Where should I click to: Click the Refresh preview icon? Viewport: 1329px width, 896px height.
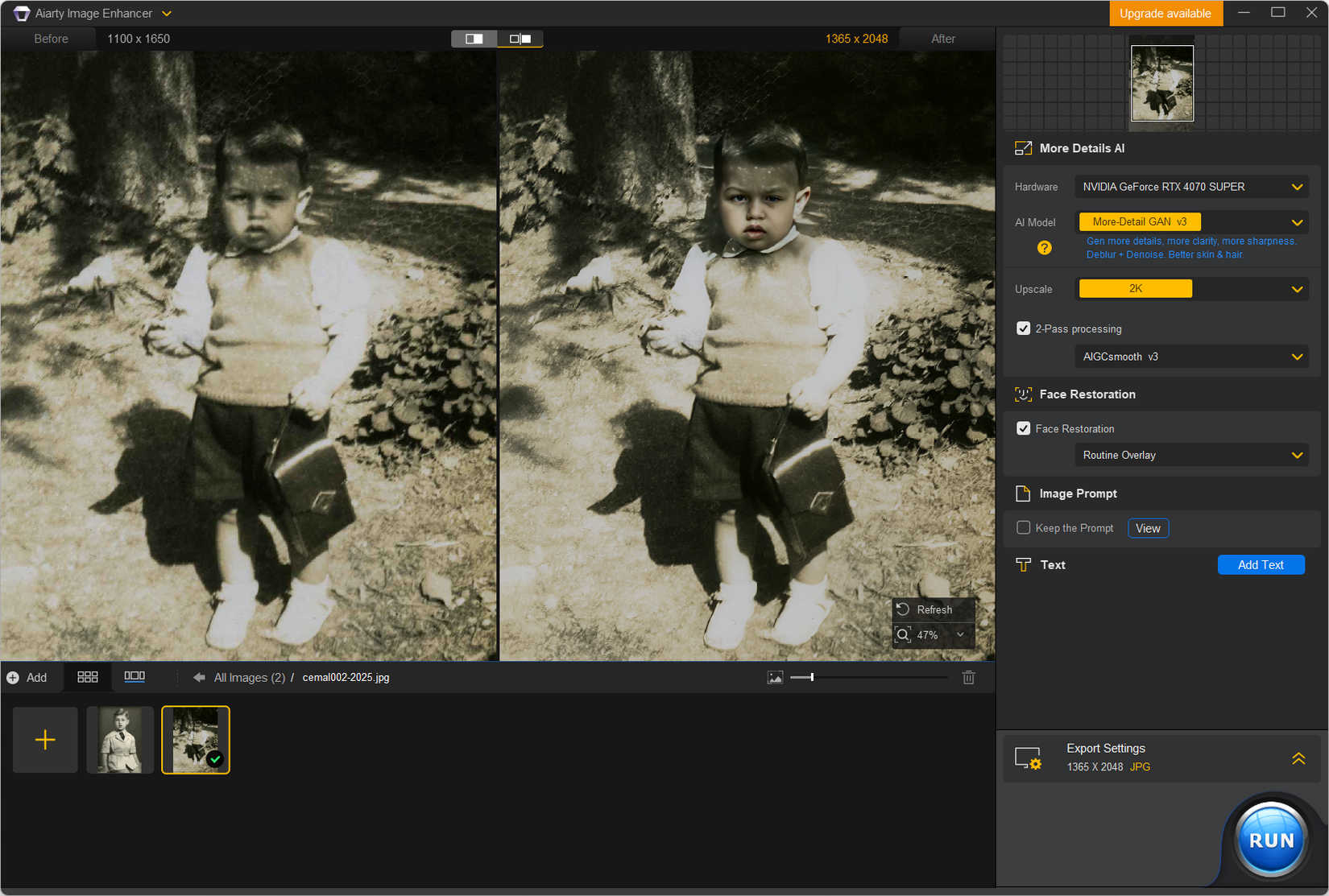point(903,609)
